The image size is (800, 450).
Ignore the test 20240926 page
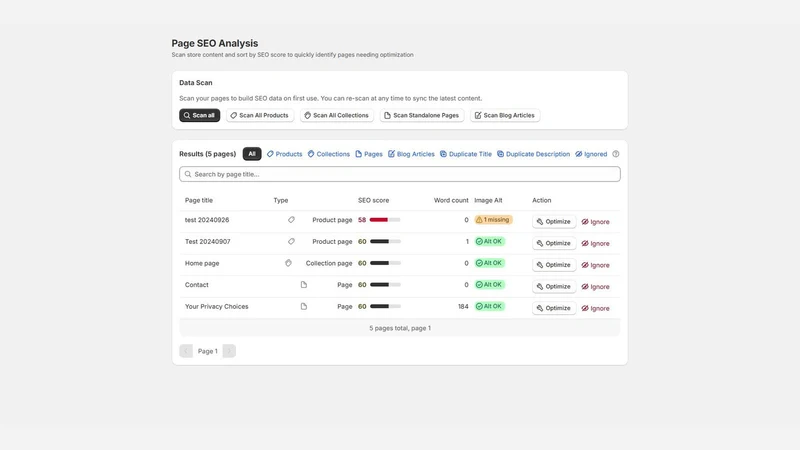coord(595,222)
